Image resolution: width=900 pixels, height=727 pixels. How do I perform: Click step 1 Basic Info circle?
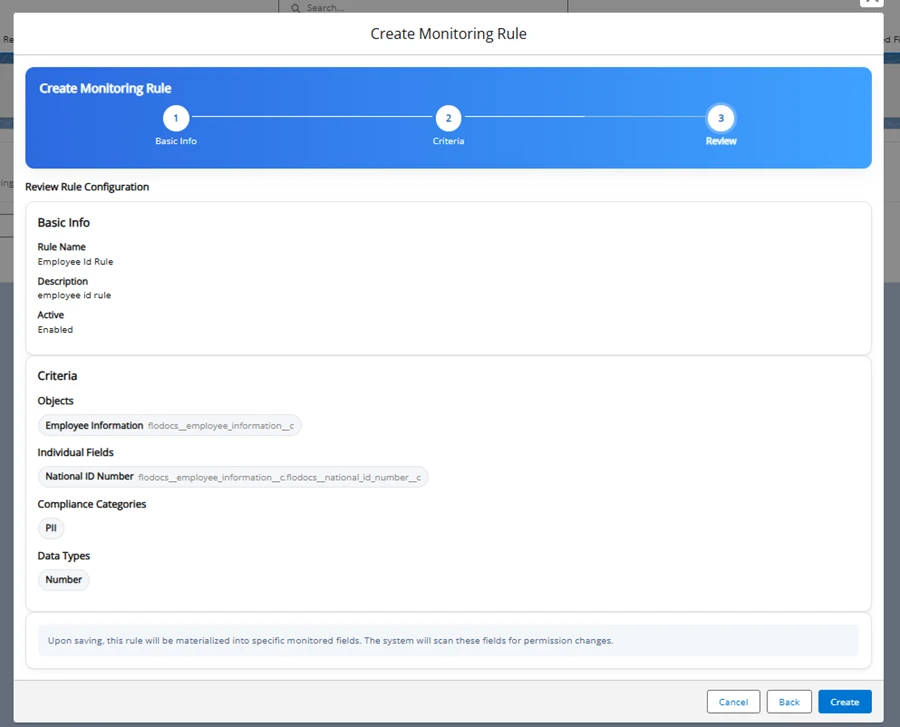[x=176, y=118]
